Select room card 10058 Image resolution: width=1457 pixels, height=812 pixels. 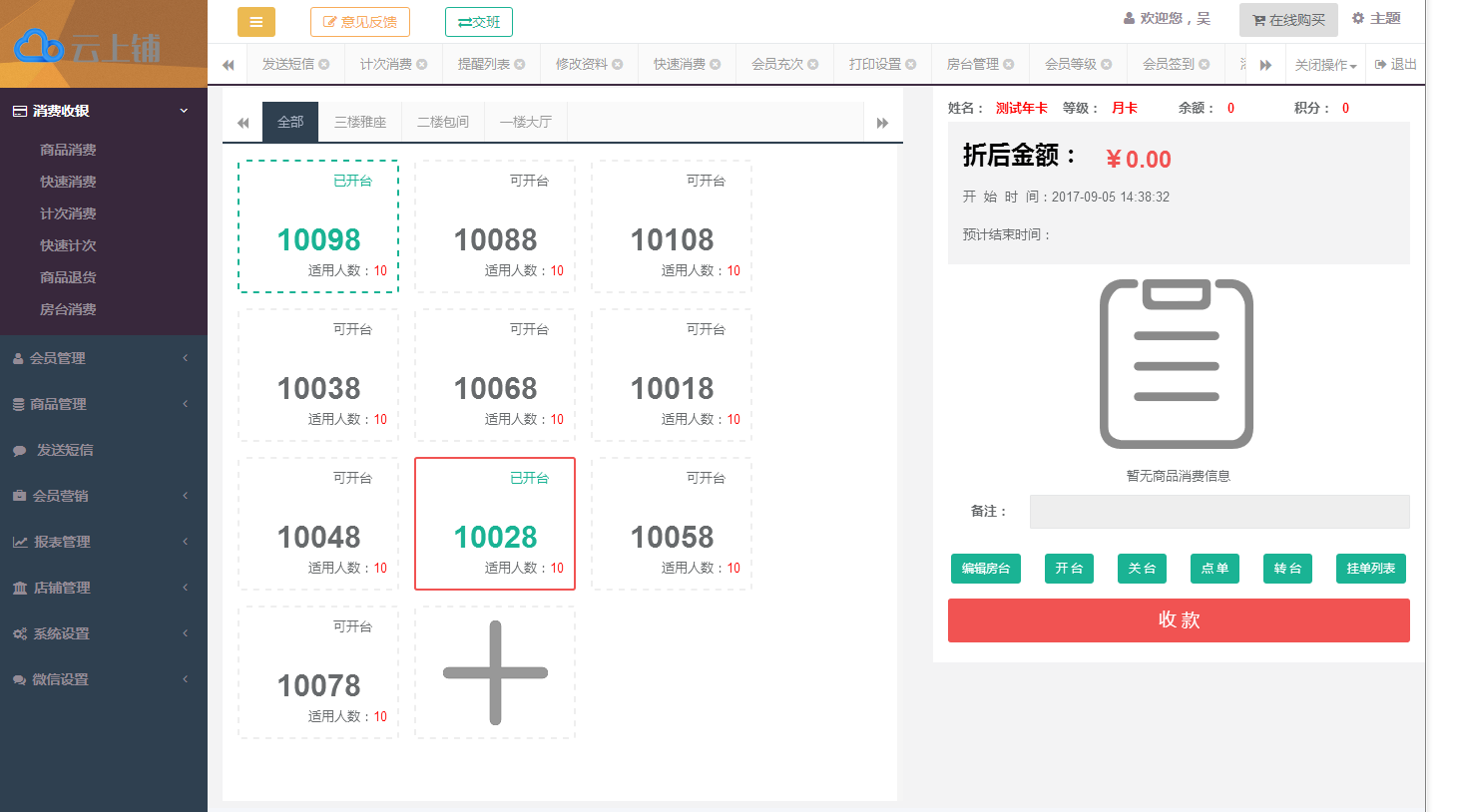tap(672, 524)
